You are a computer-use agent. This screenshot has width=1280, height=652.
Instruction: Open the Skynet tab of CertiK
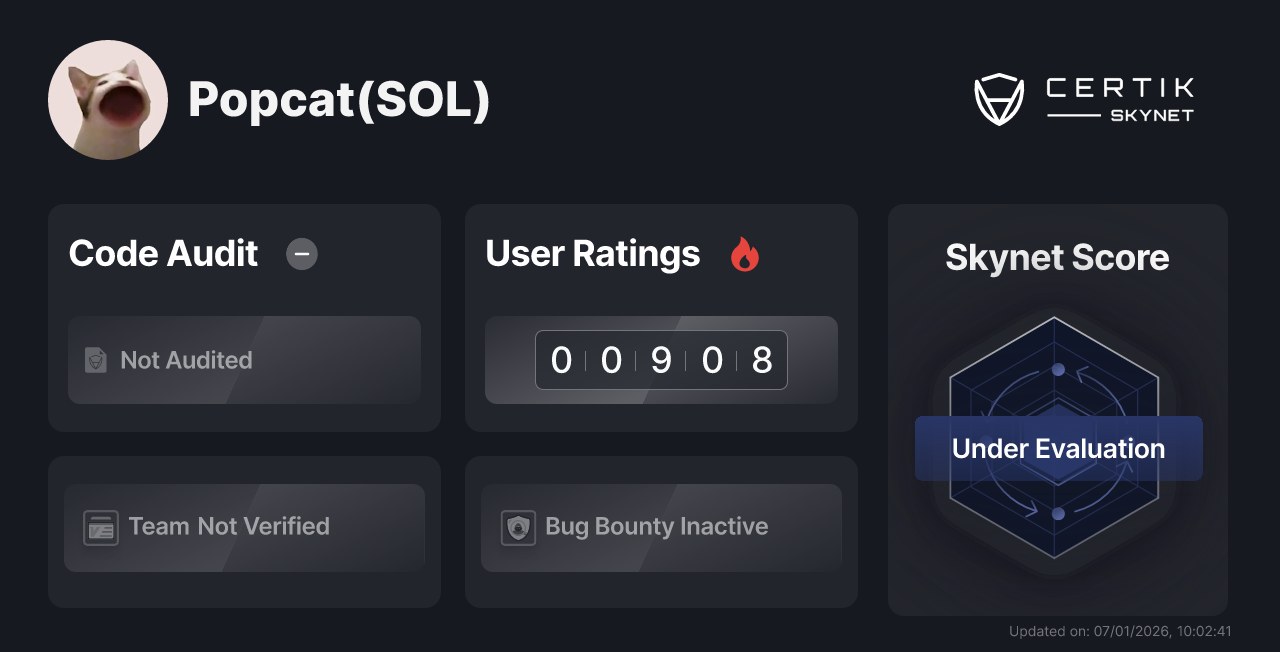[x=1150, y=114]
